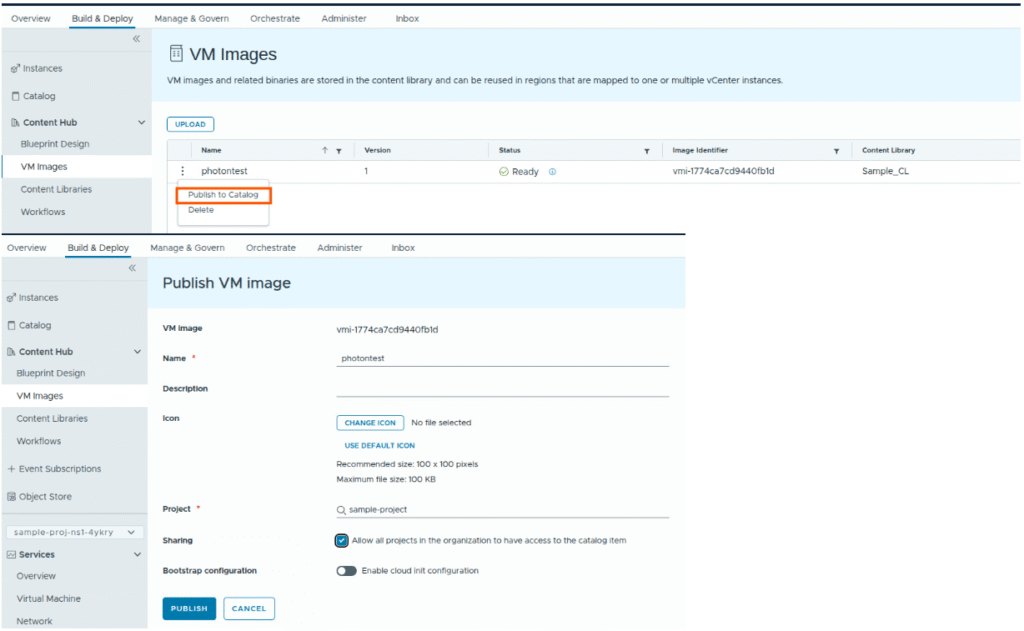Click USE DEFAULT ICON link
The height and width of the screenshot is (631, 1024).
(379, 446)
